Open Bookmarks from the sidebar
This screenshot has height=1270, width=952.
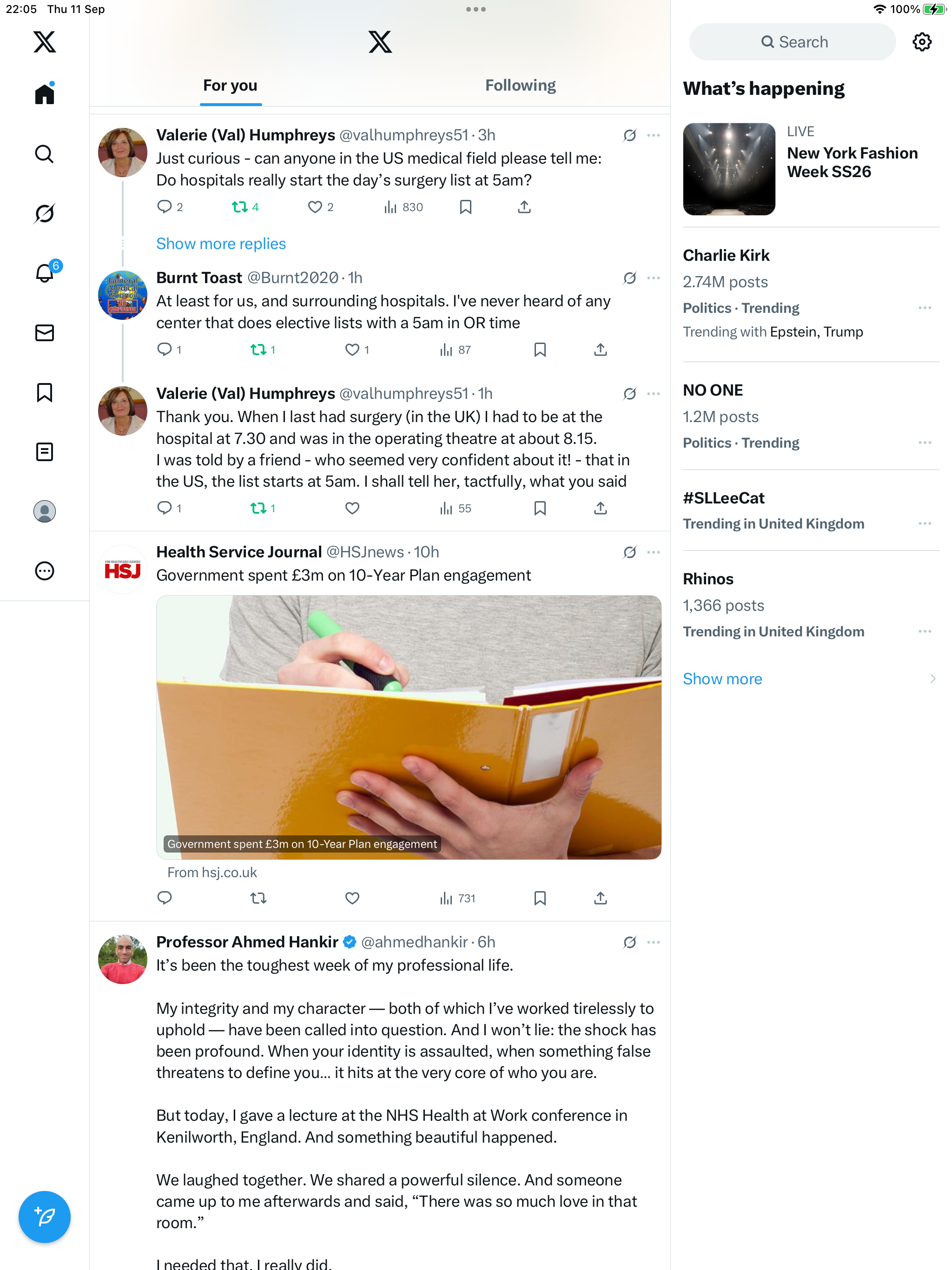pos(44,393)
